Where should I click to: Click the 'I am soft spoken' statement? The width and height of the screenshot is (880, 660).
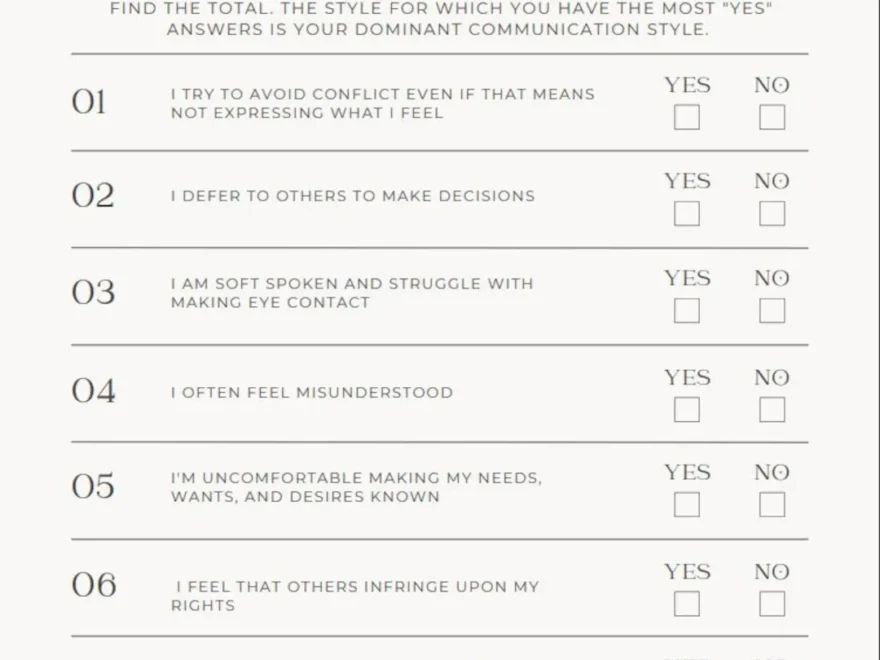[x=351, y=293]
